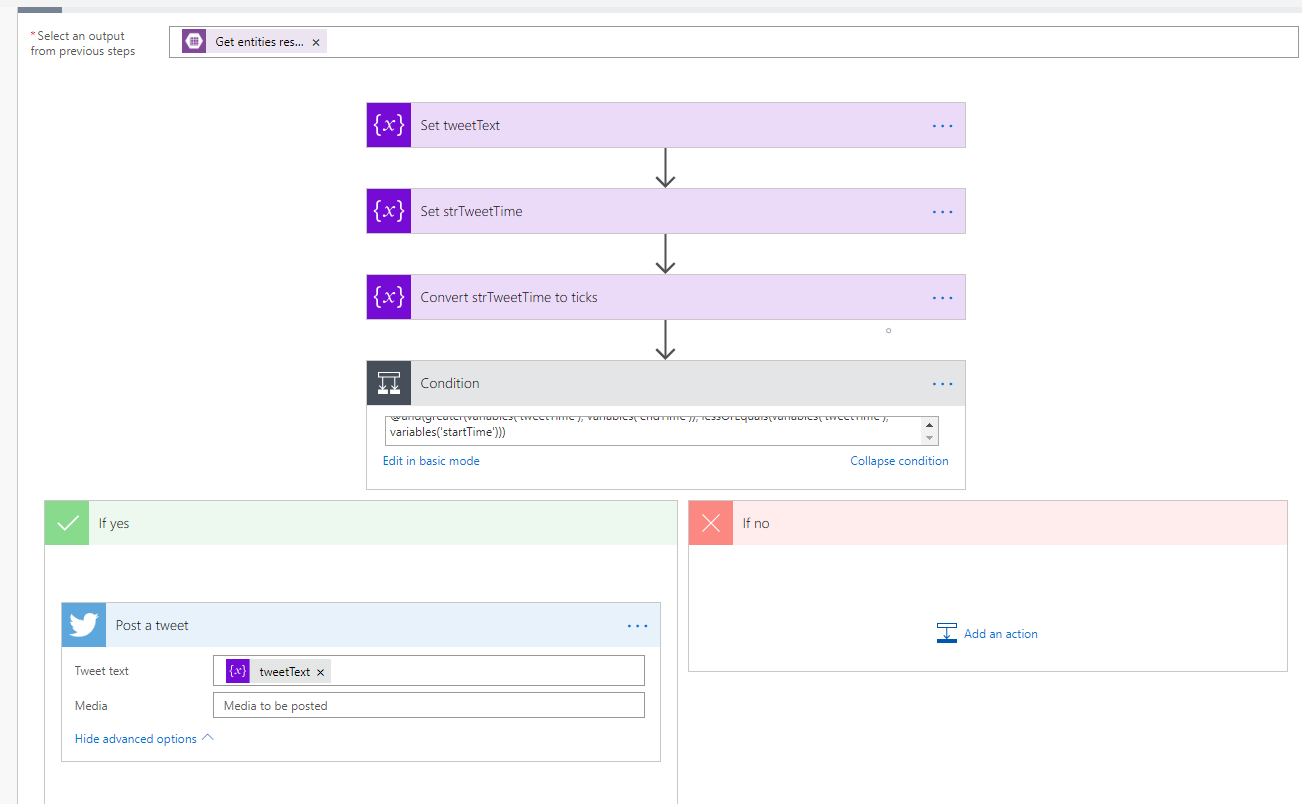Remove the Get entities result token
Viewport: 1302px width, 804px height.
tap(316, 42)
